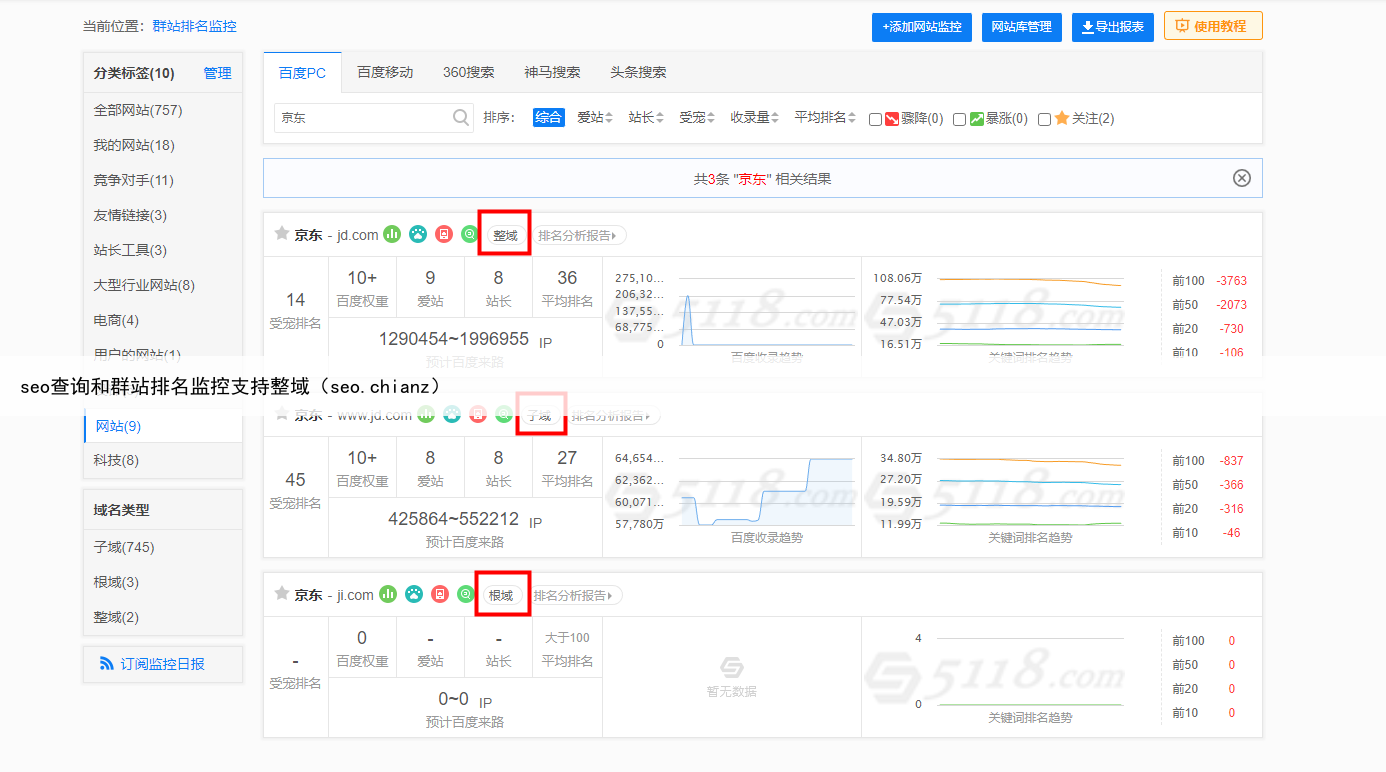The height and width of the screenshot is (772, 1386).
Task: Sort results by 平均排名
Action: tap(824, 118)
